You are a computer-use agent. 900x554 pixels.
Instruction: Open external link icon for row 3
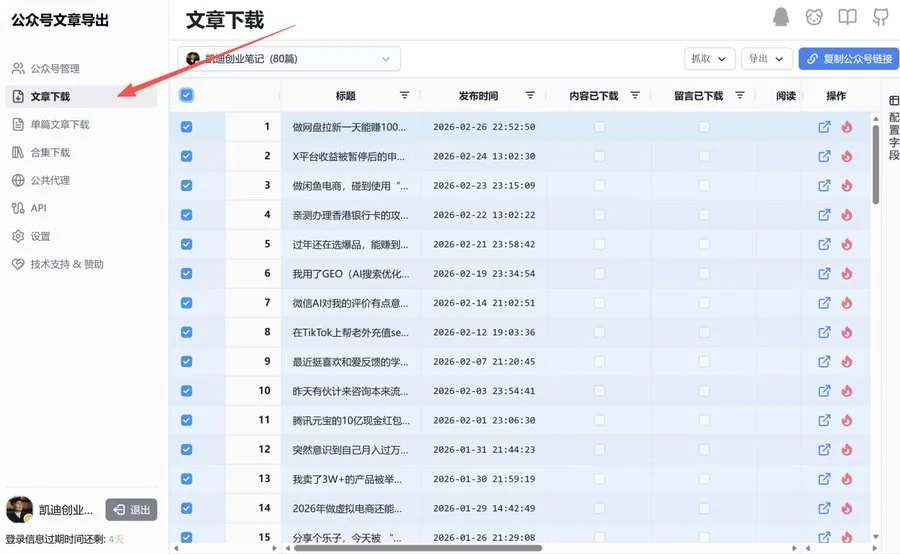tap(824, 185)
